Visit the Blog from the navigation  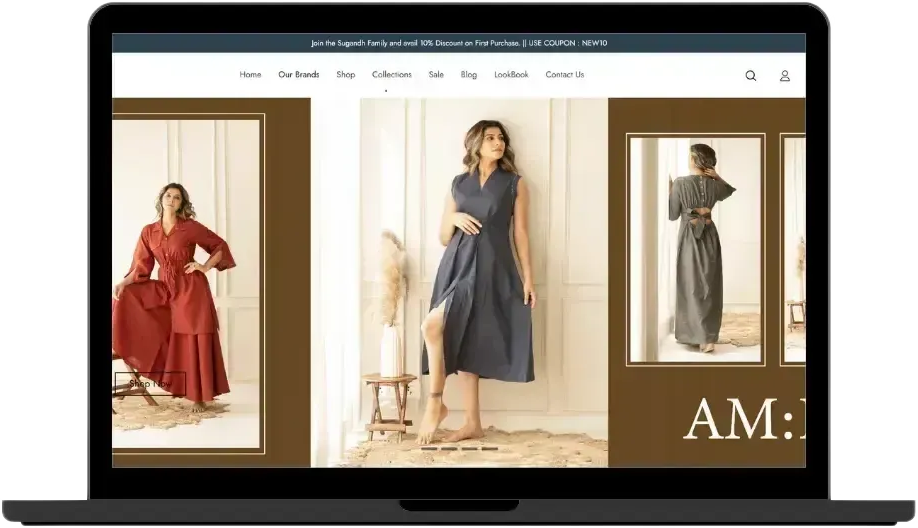[x=468, y=75]
